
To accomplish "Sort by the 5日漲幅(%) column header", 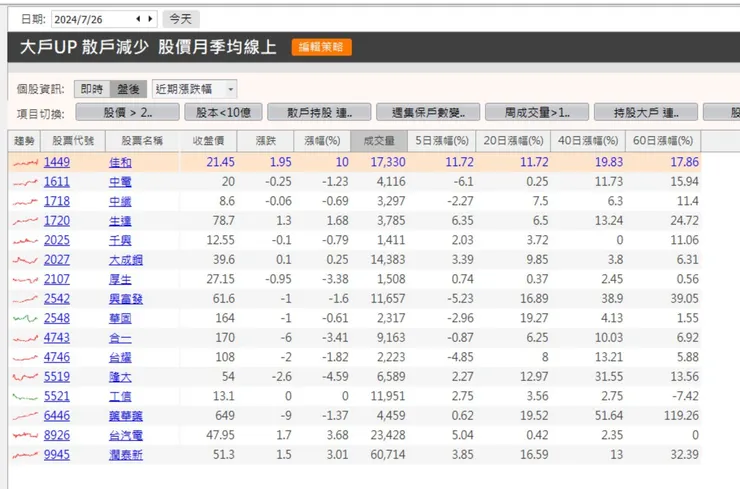I will point(442,141).
